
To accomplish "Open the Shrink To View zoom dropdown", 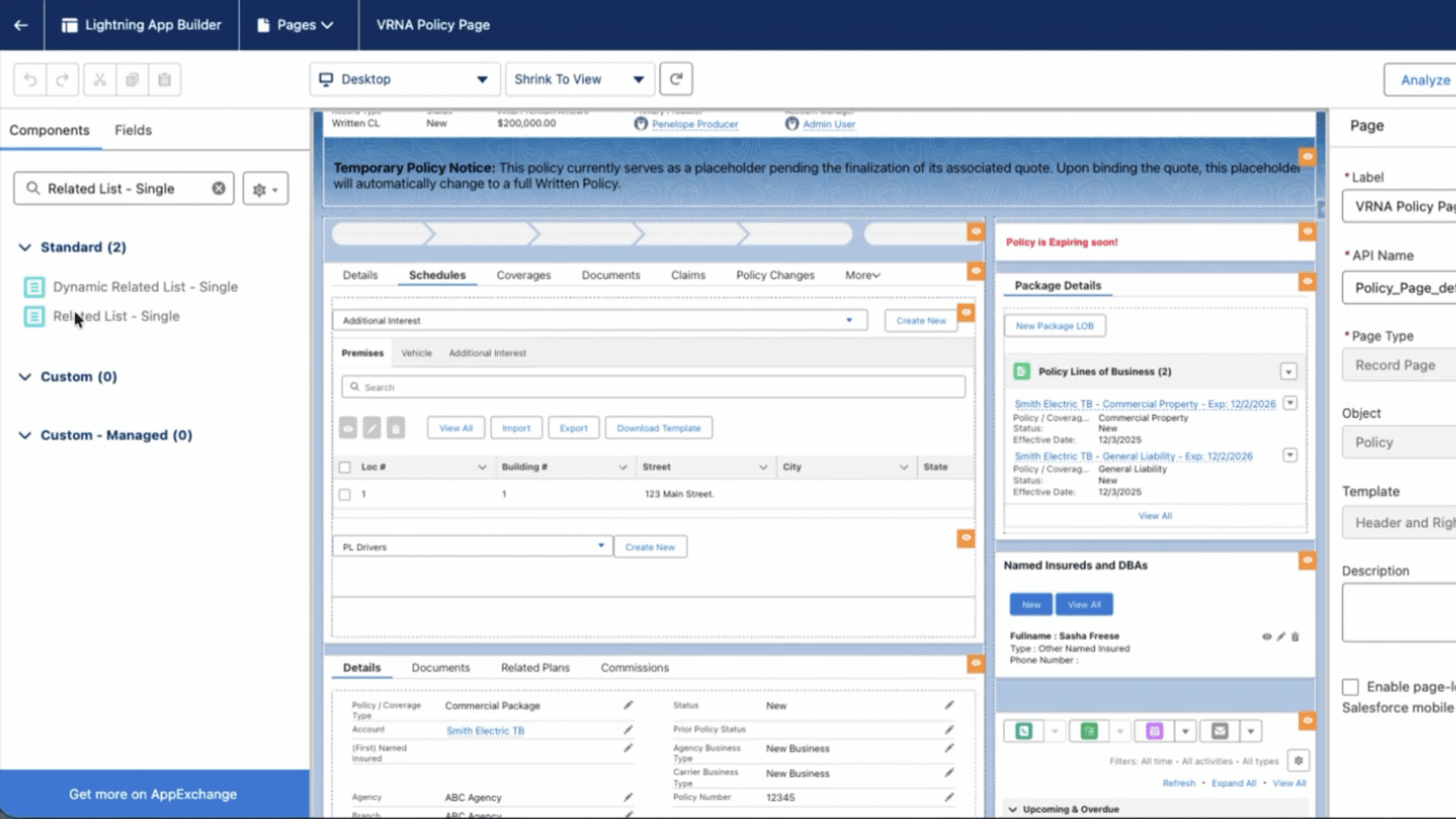I will 579,79.
